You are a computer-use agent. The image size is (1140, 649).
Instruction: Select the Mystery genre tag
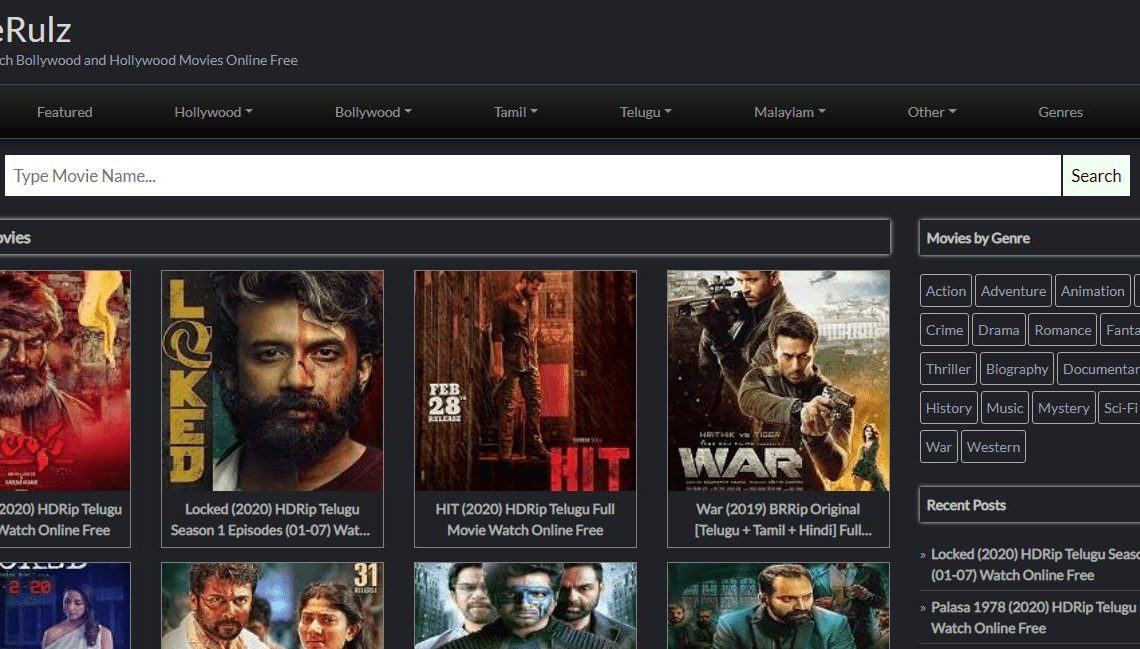(x=1063, y=408)
